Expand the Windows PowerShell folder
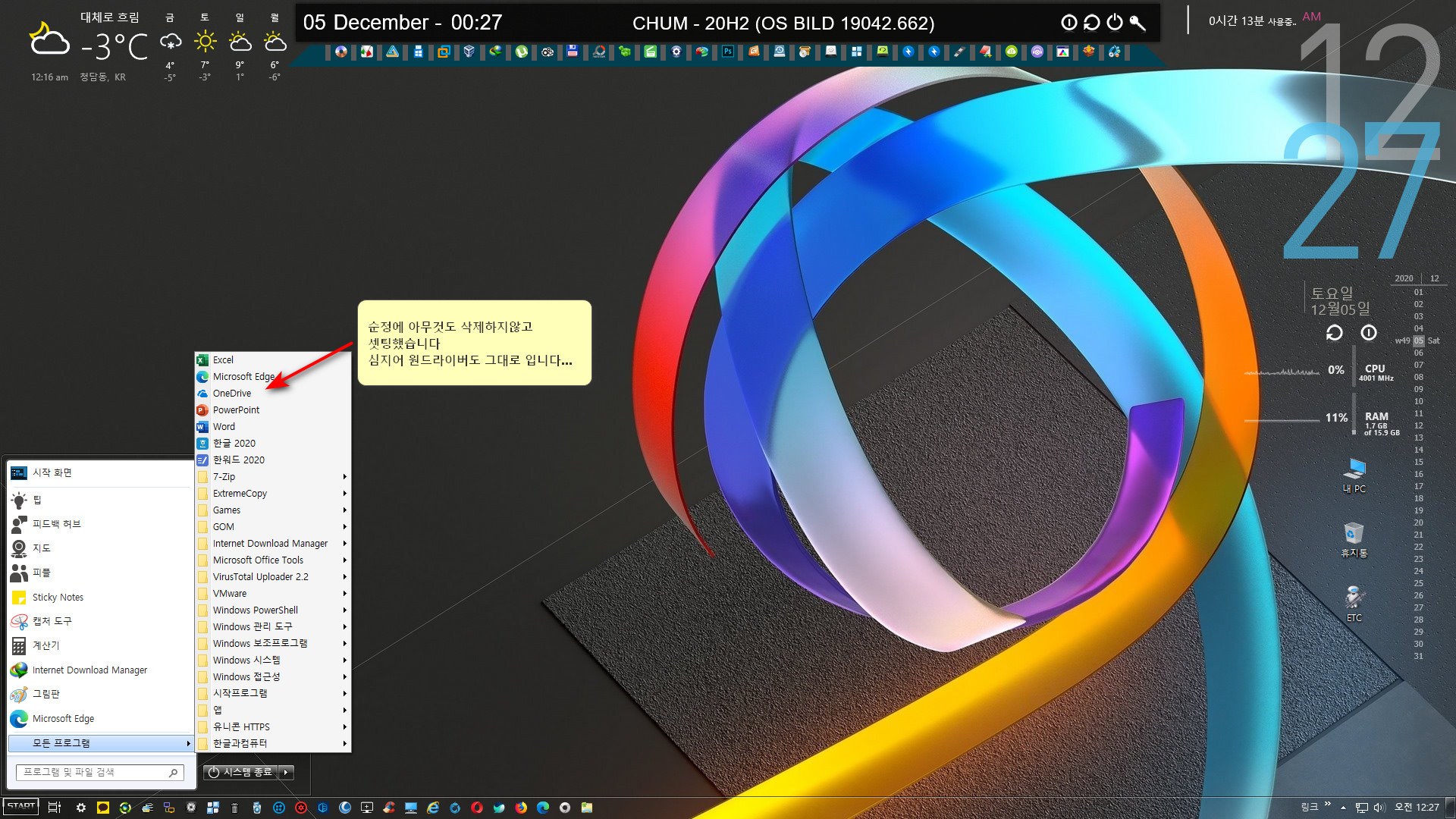Viewport: 1456px width, 819px height. click(x=273, y=610)
